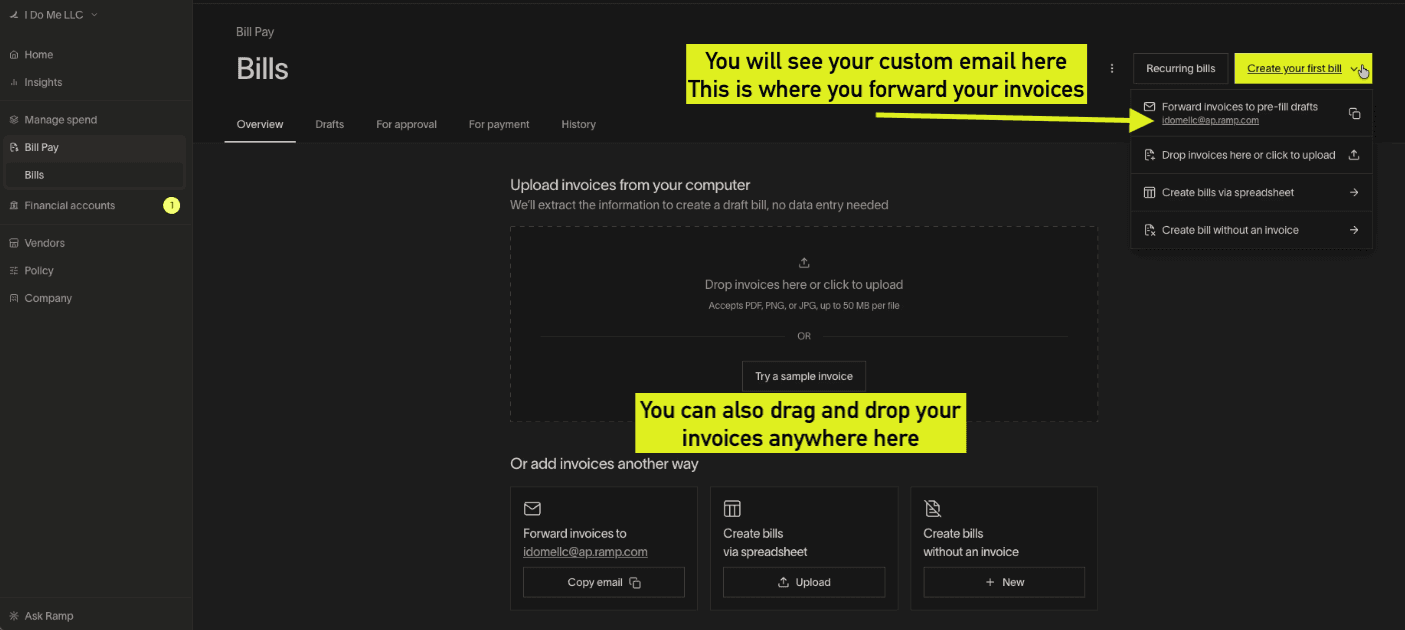Copy the email using the dropdown copy icon
Image resolution: width=1405 pixels, height=630 pixels.
point(1354,113)
